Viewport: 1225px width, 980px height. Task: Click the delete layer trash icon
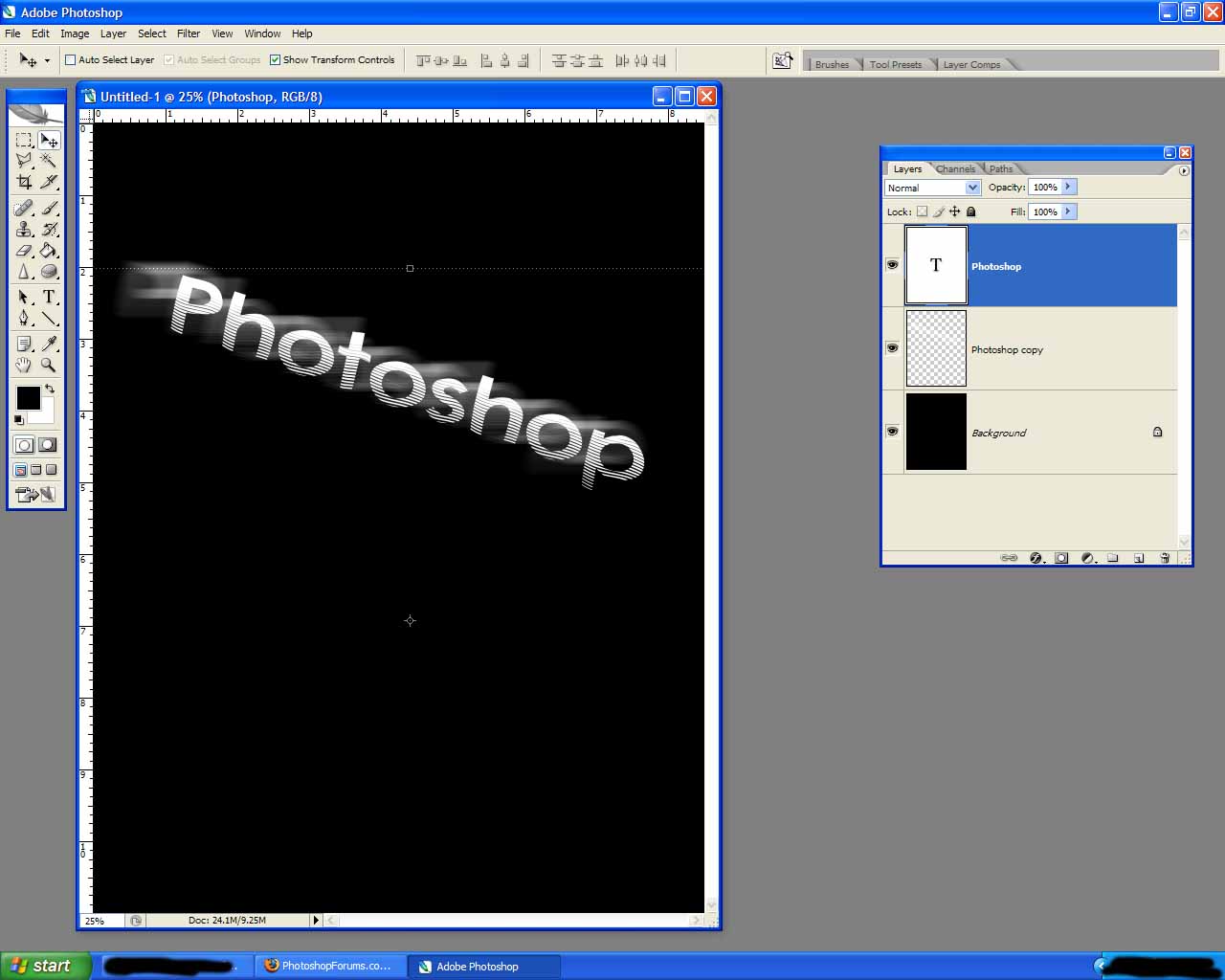coord(1165,558)
